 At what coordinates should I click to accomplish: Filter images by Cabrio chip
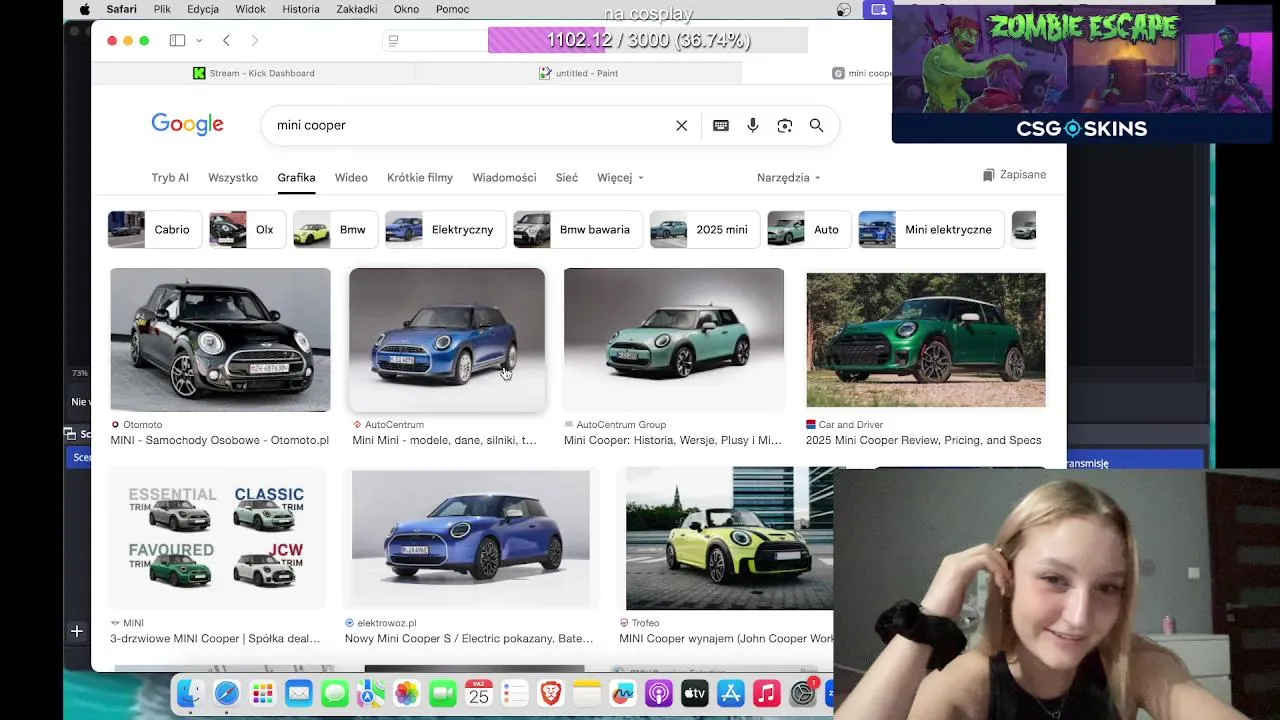(x=155, y=230)
